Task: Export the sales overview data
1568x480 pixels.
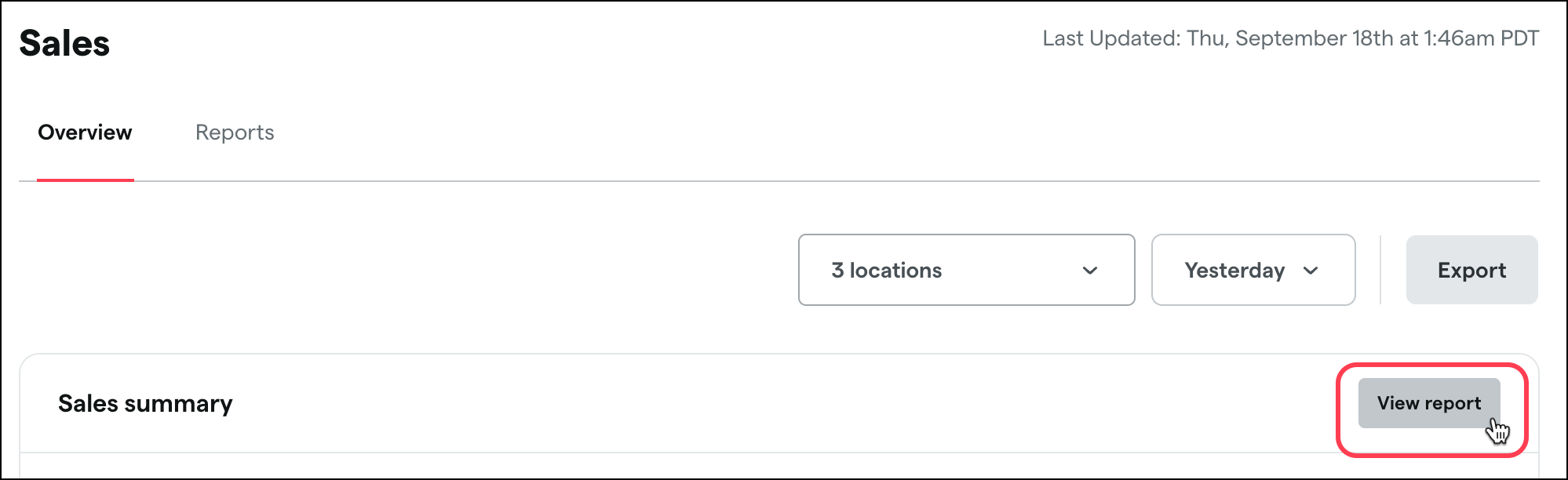Action: [x=1471, y=270]
